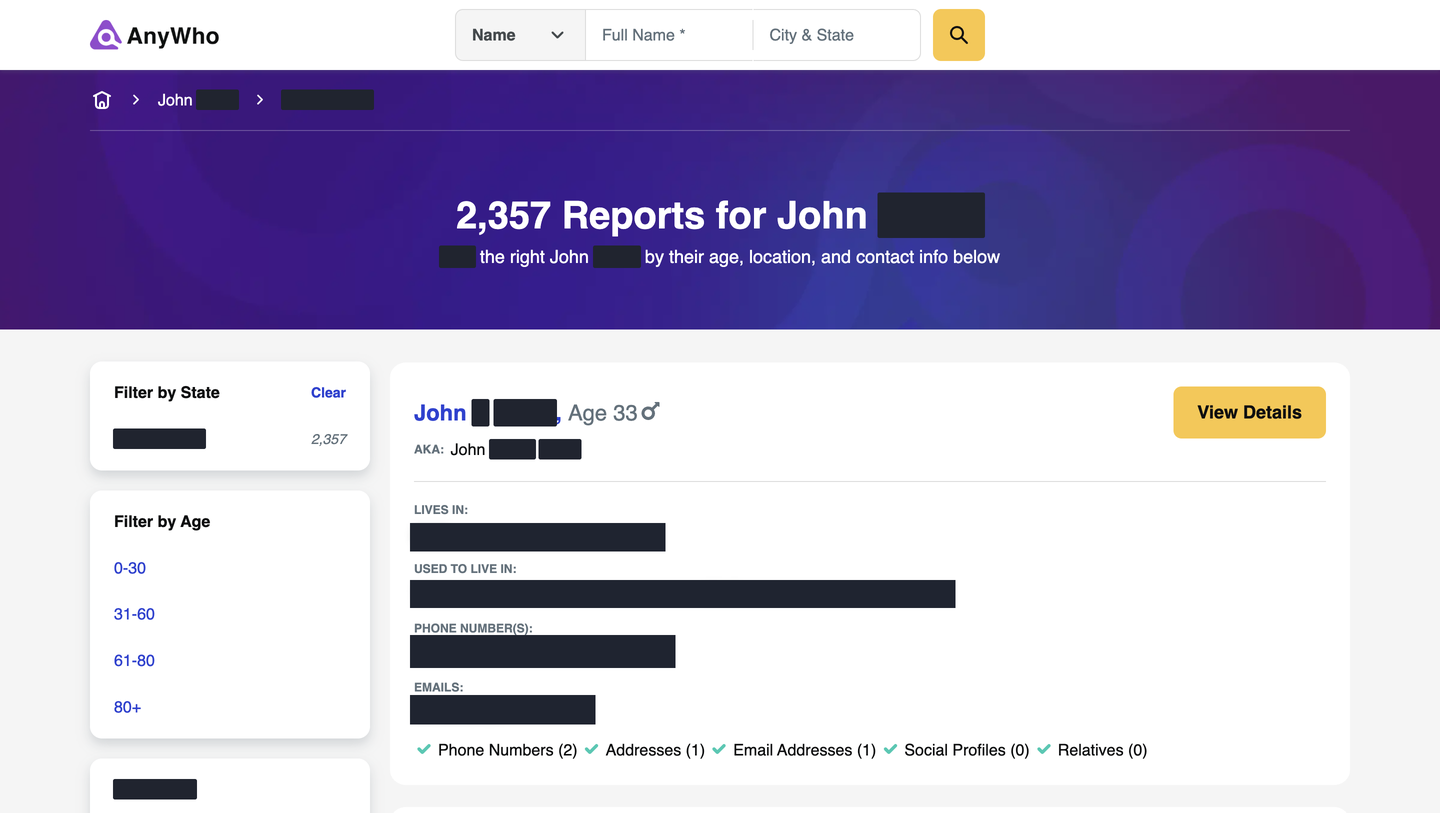Filter results by age 61-80
Viewport: 1440px width, 813px height.
coord(134,660)
